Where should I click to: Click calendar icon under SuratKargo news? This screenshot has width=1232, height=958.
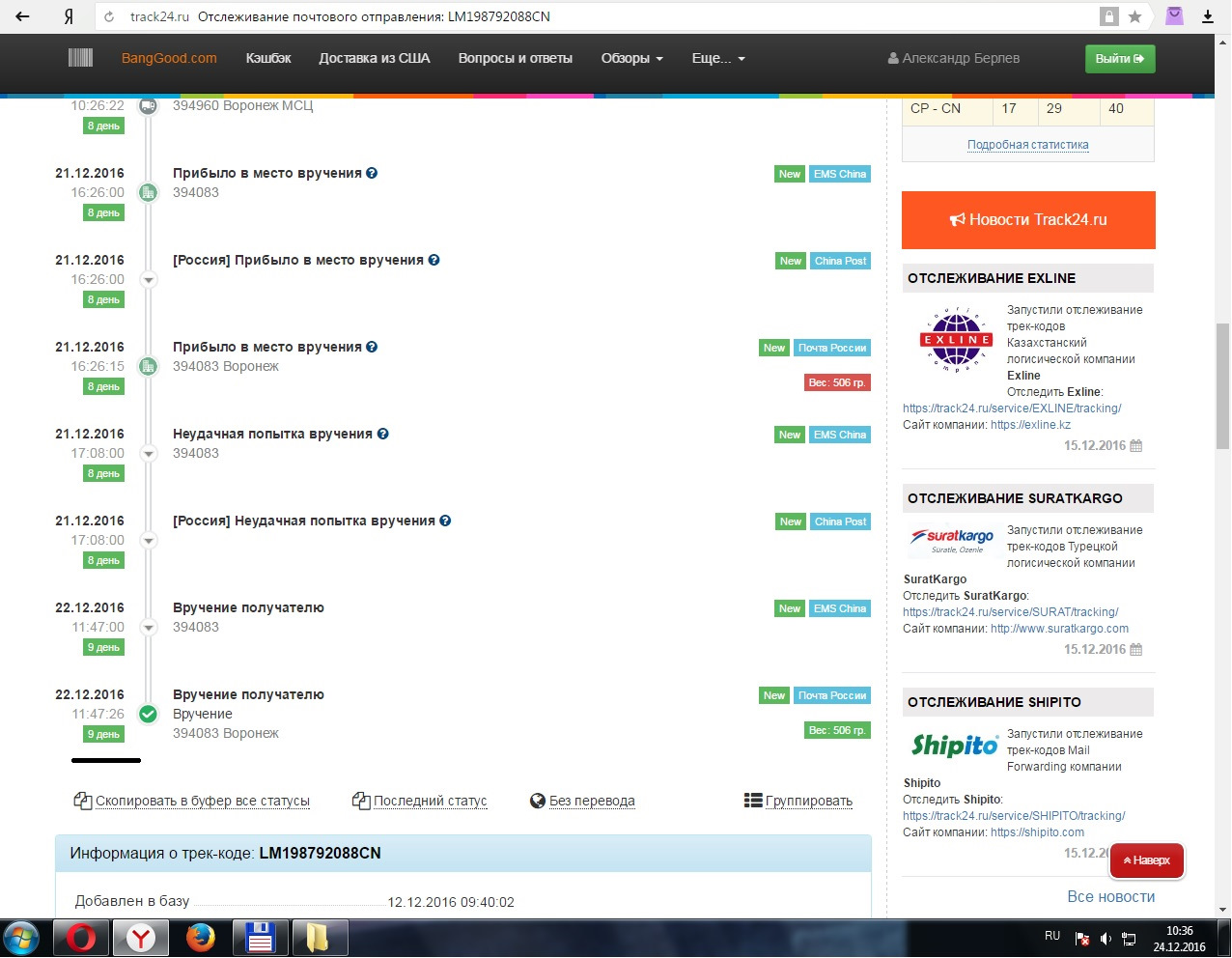point(1135,649)
